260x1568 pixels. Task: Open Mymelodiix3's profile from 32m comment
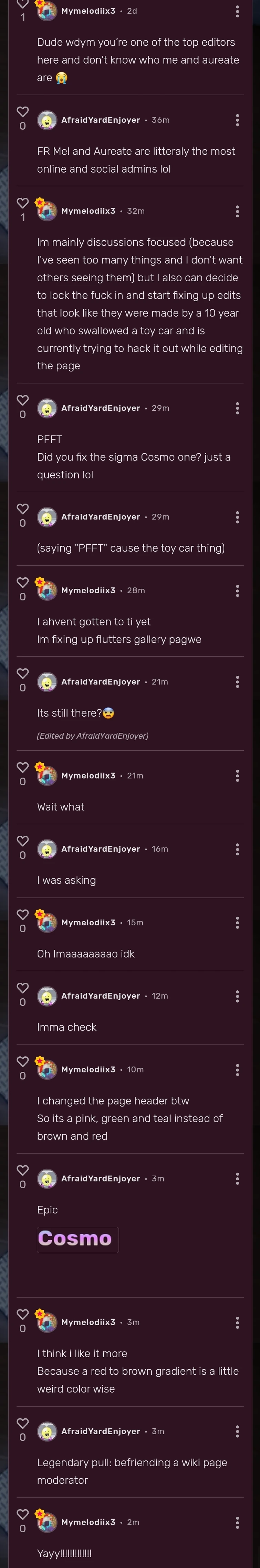pyautogui.click(x=88, y=211)
